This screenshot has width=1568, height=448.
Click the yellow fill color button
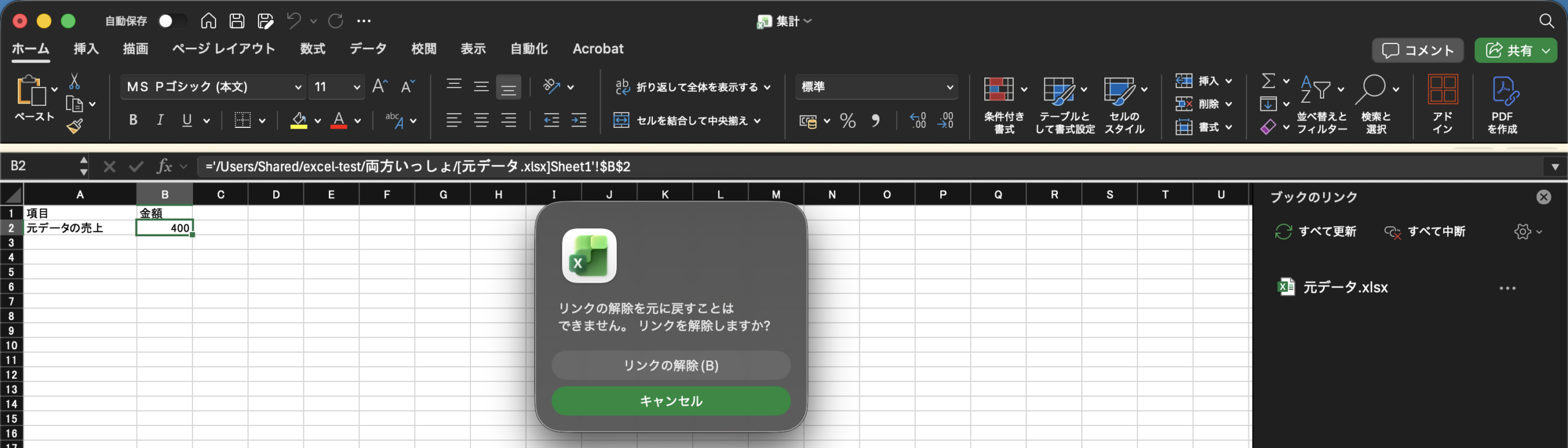[x=298, y=121]
